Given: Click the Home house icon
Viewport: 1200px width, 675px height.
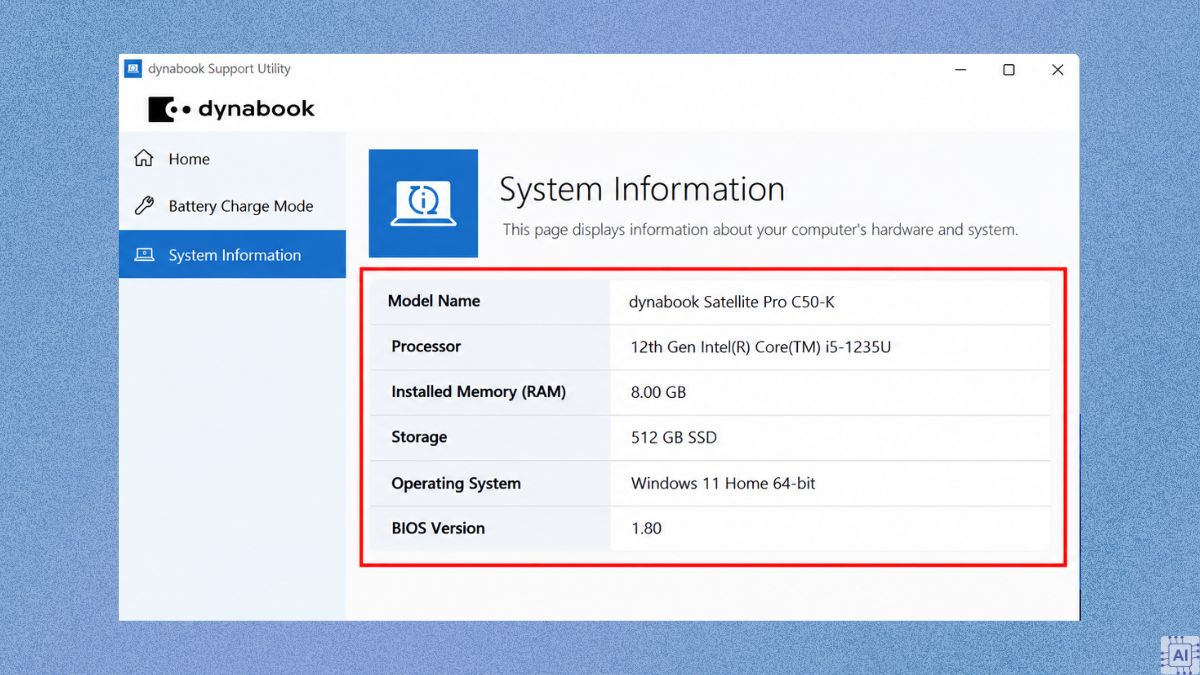Looking at the screenshot, I should point(144,159).
